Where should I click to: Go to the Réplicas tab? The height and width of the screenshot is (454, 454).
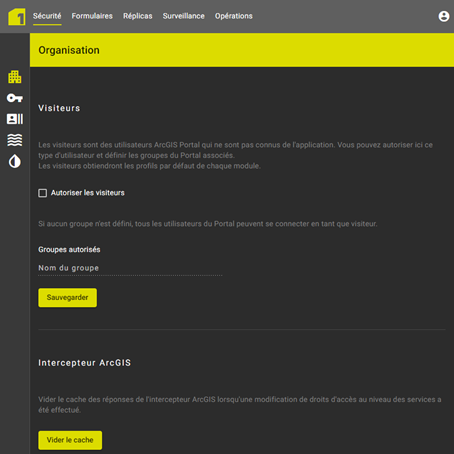tap(138, 16)
